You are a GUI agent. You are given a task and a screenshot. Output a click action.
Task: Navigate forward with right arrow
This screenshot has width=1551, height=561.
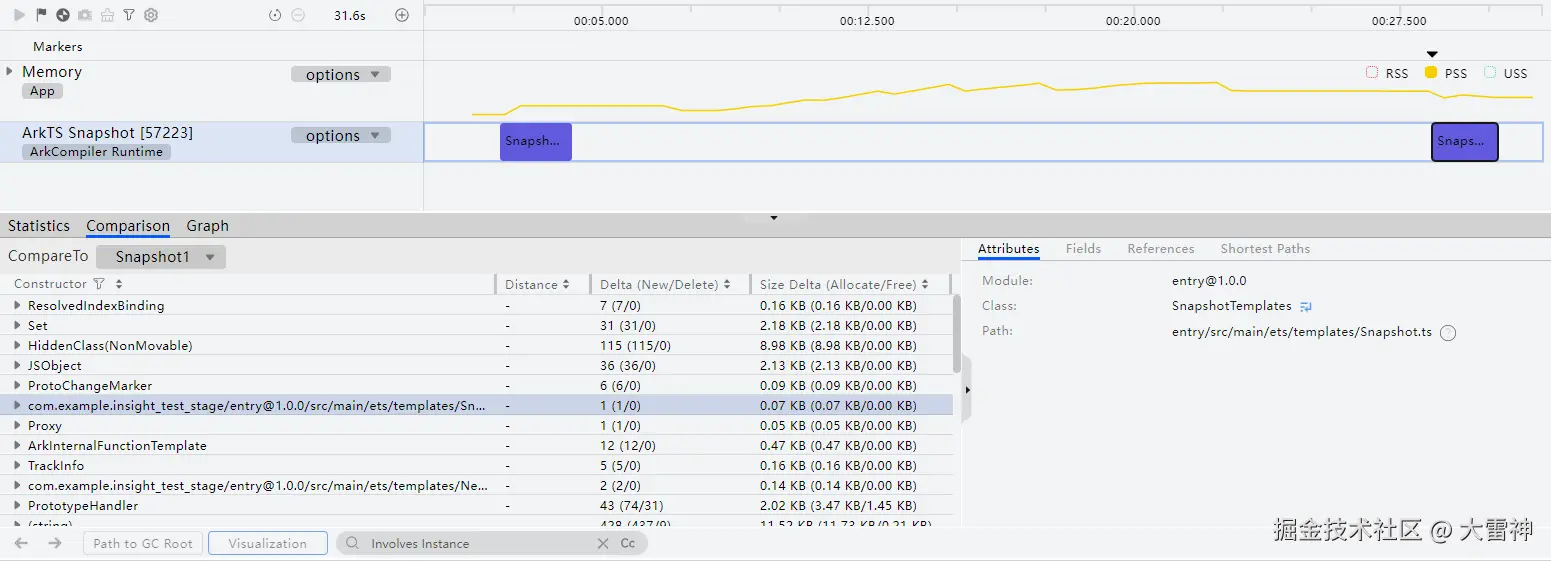click(x=55, y=543)
